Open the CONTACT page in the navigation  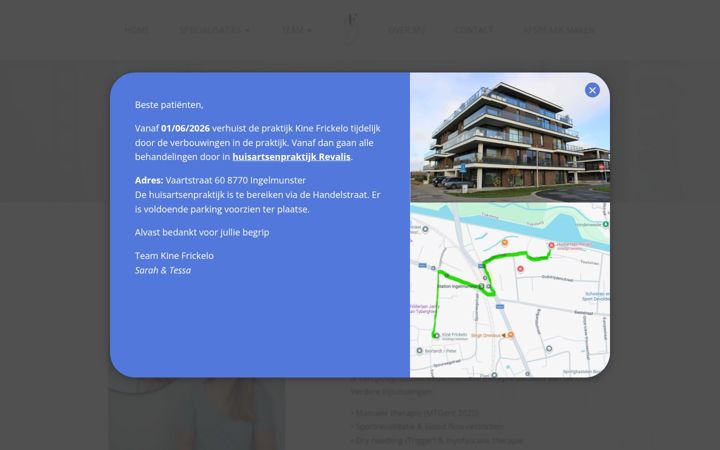point(473,30)
